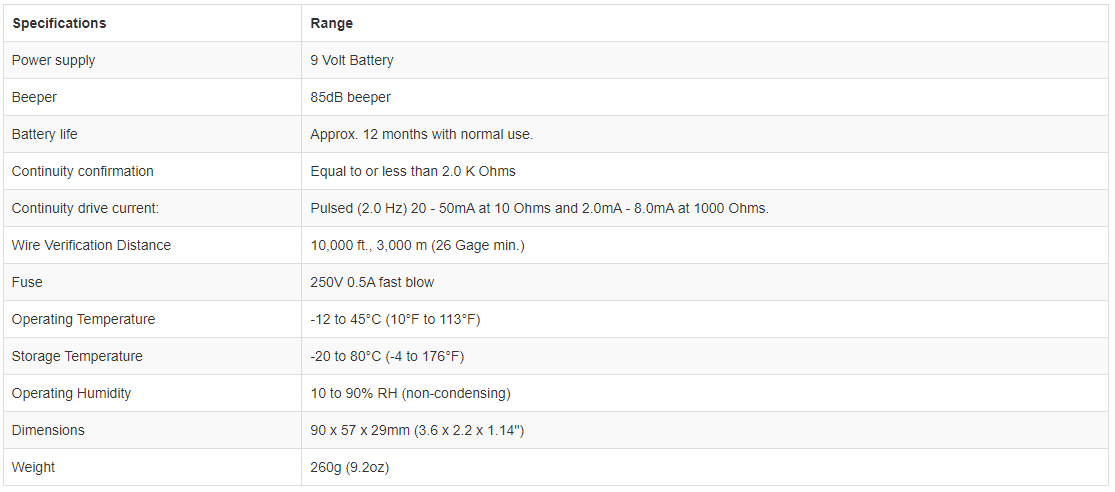Click the 9 Volt Battery value
Screen dimensions: 1115x492
pyautogui.click(x=352, y=60)
